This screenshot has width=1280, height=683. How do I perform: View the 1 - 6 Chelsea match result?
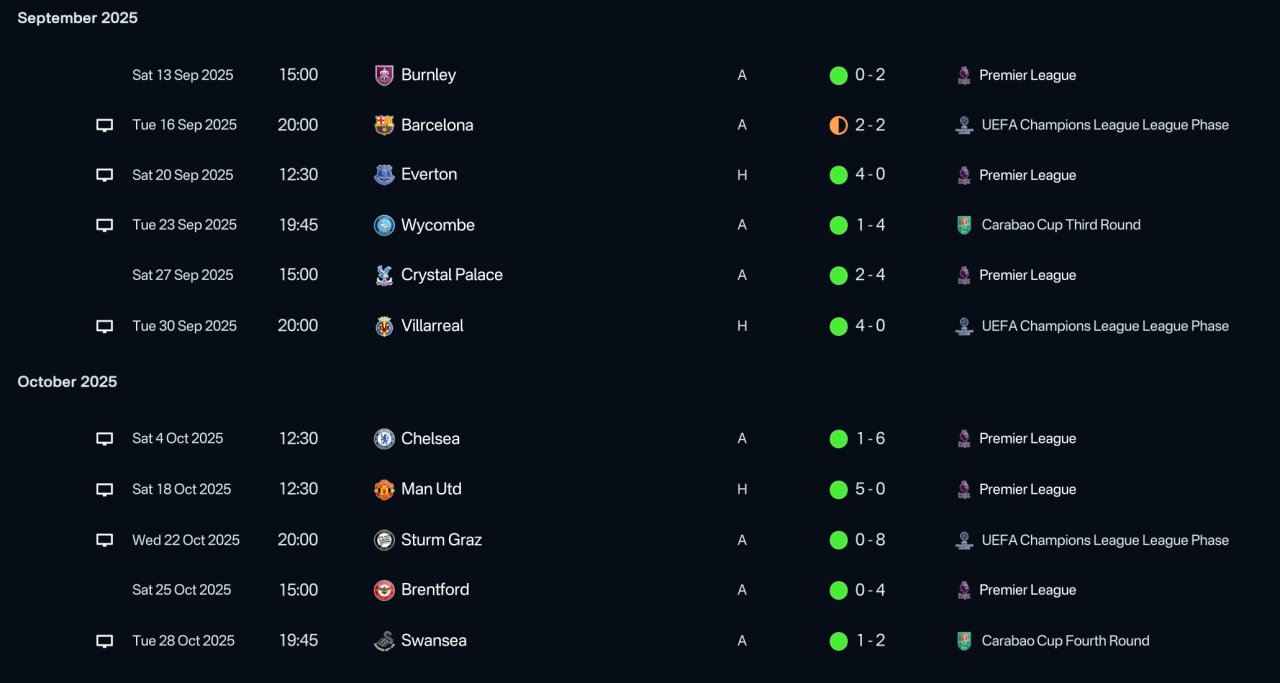click(870, 439)
